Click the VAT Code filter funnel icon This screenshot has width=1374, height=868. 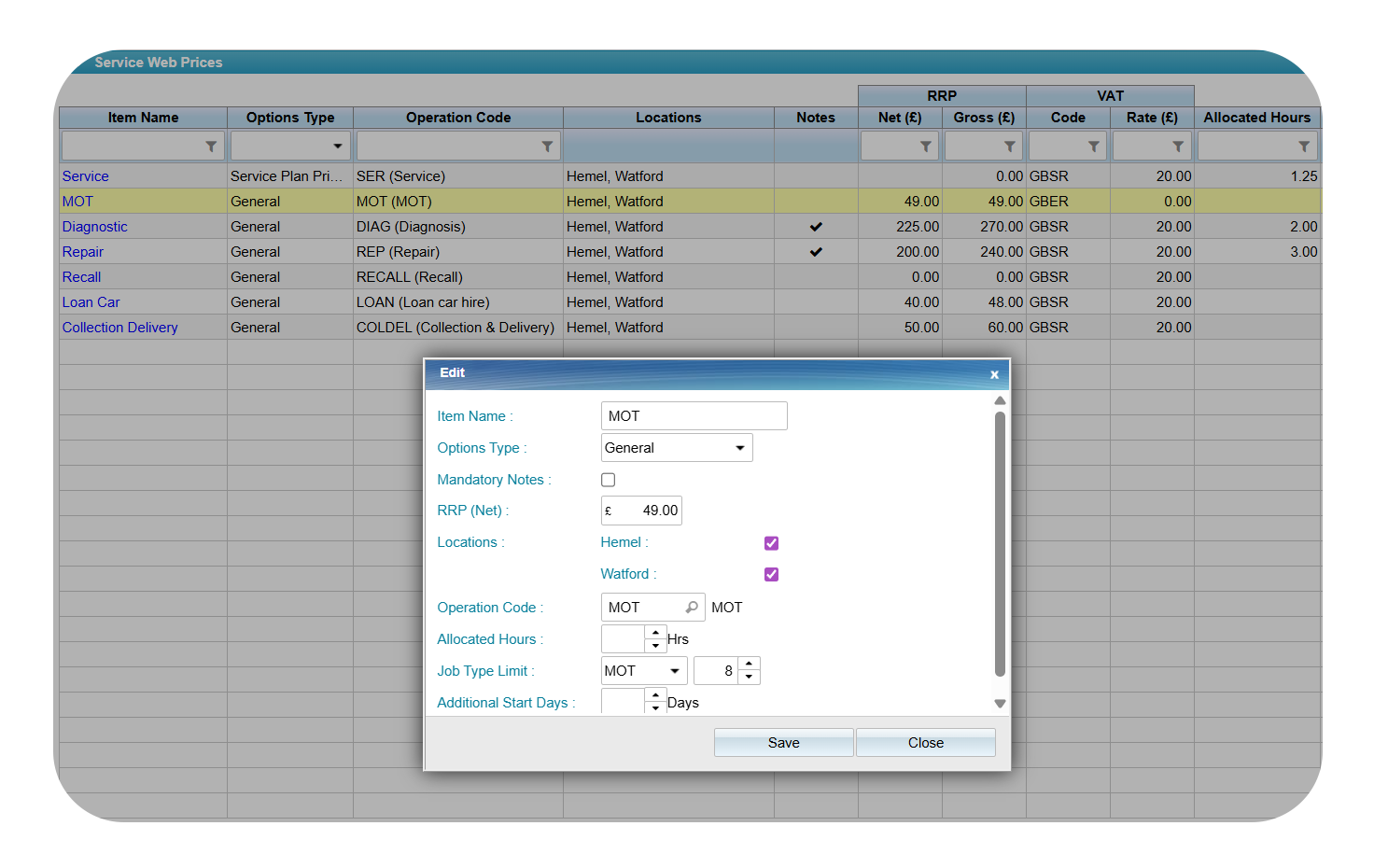pos(1093,147)
